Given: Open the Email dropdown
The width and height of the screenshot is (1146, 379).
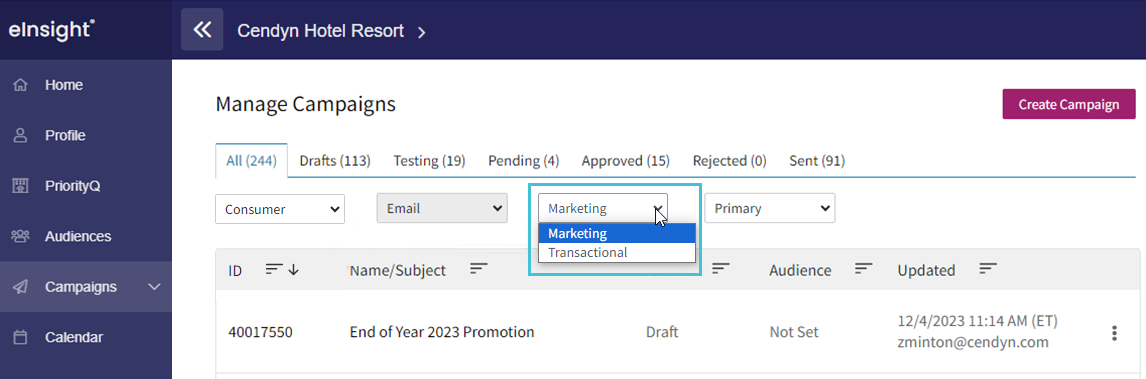Looking at the screenshot, I should click(x=442, y=208).
